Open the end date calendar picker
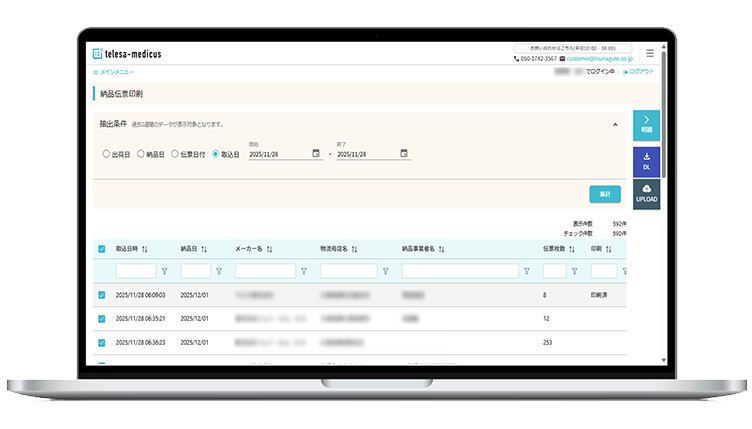This screenshot has width=752, height=429. [x=404, y=154]
